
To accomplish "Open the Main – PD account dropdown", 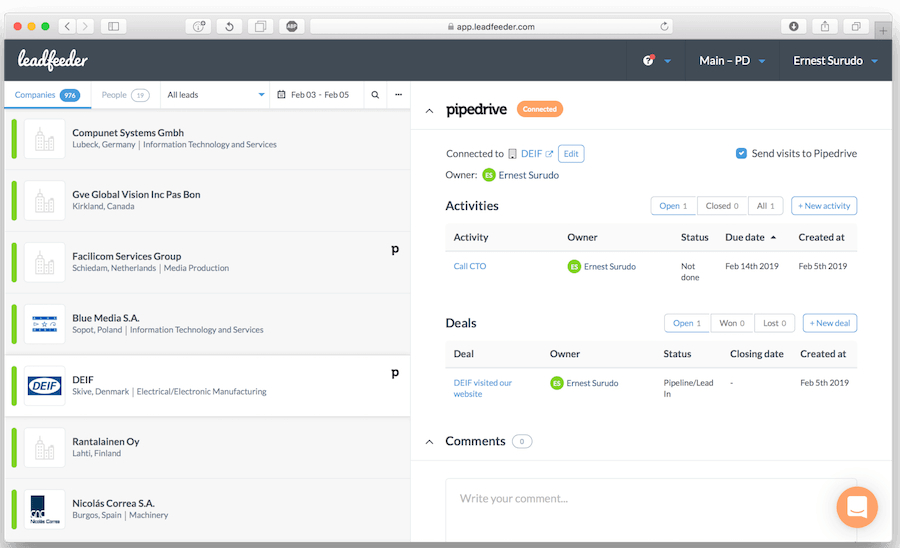I will coord(732,61).
